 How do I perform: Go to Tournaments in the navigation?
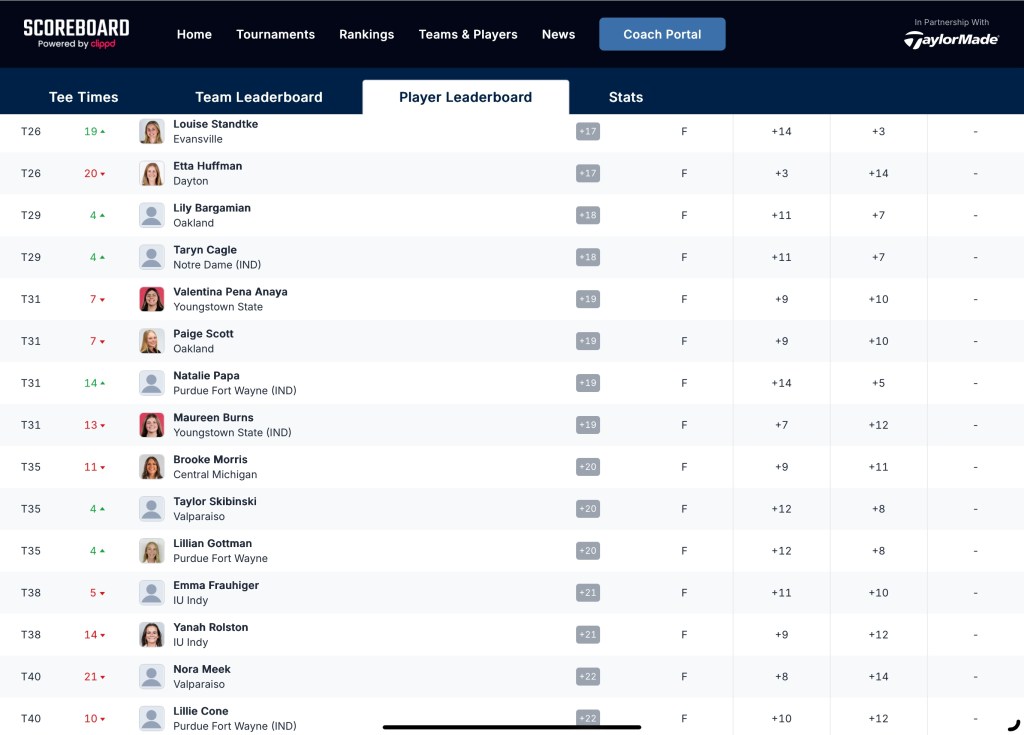[275, 34]
